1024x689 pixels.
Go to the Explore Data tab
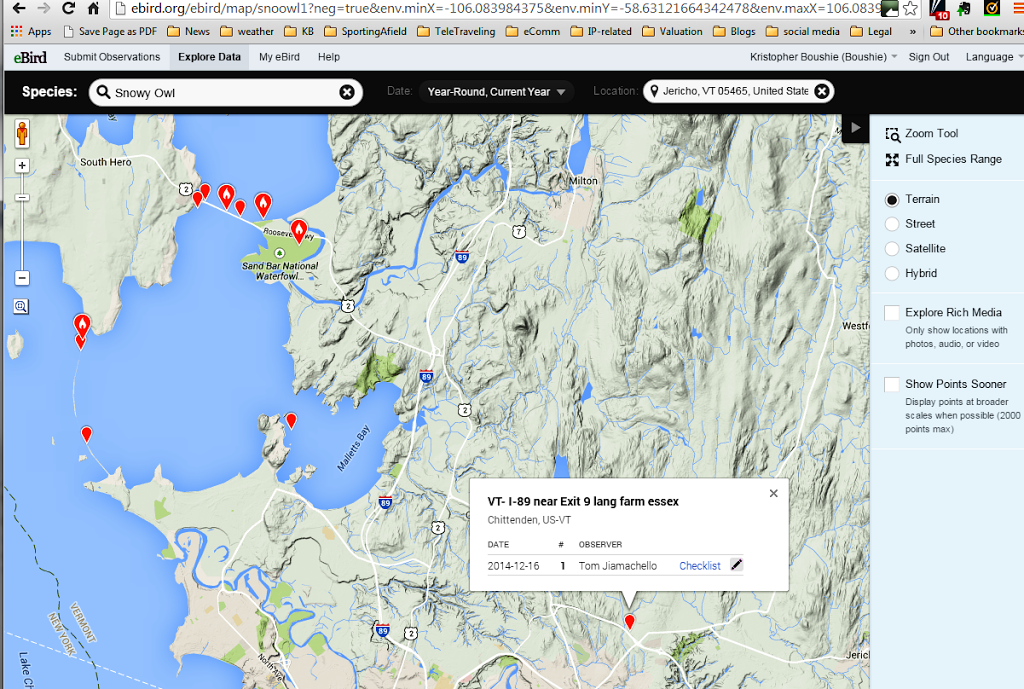(210, 57)
